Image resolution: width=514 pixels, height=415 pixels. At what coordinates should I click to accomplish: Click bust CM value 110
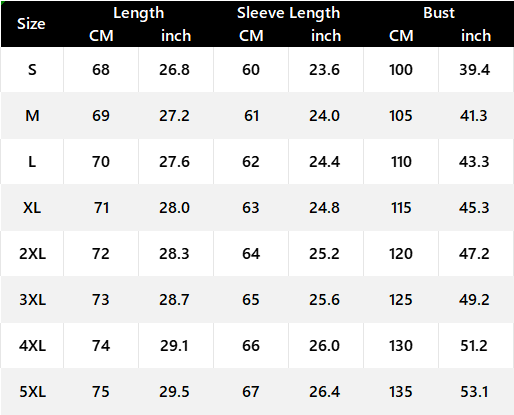(401, 162)
